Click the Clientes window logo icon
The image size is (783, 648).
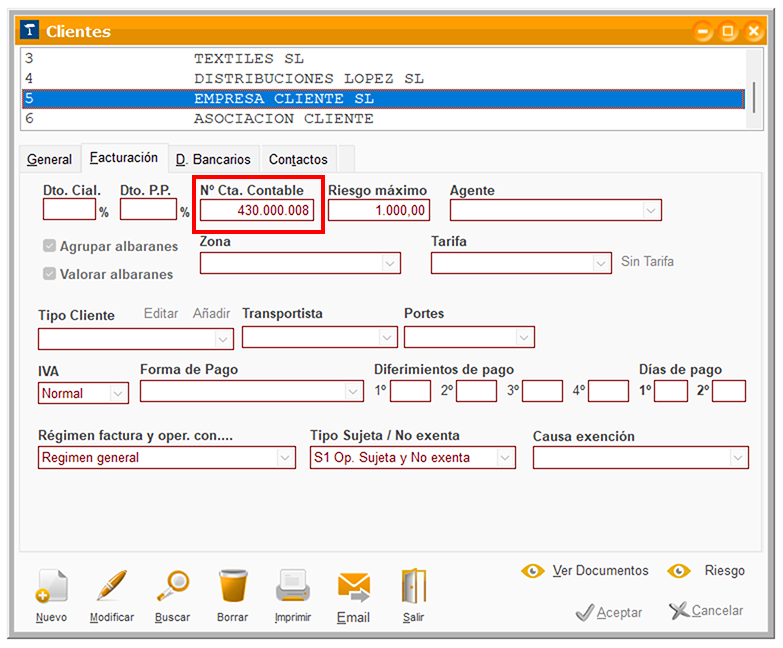click(x=29, y=30)
